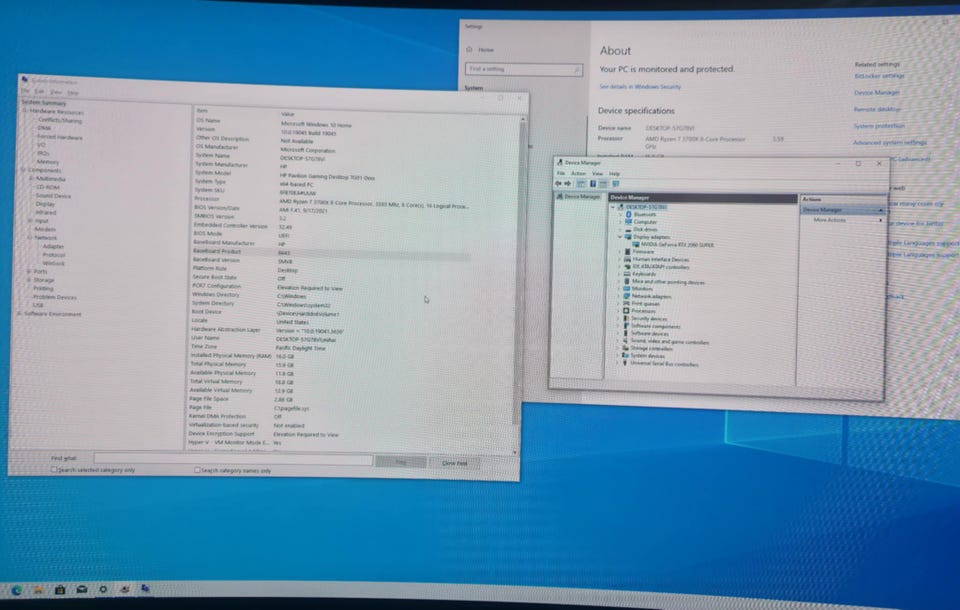Expand the Storage node in System Information
960x610 pixels.
(x=28, y=280)
